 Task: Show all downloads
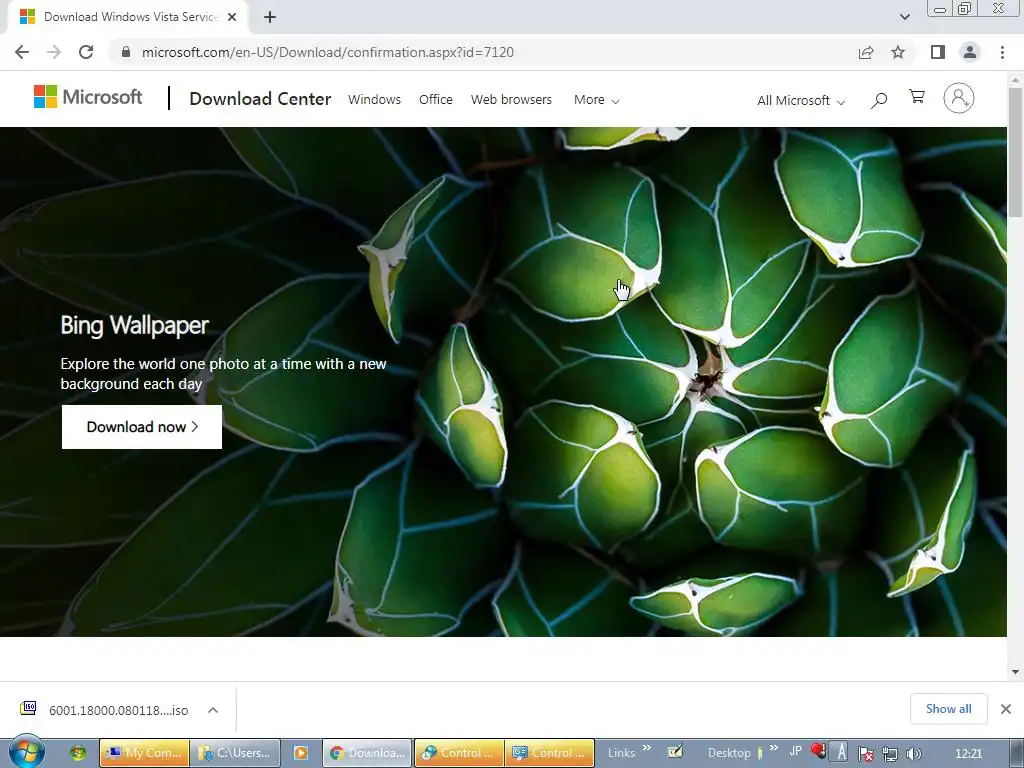coord(948,709)
